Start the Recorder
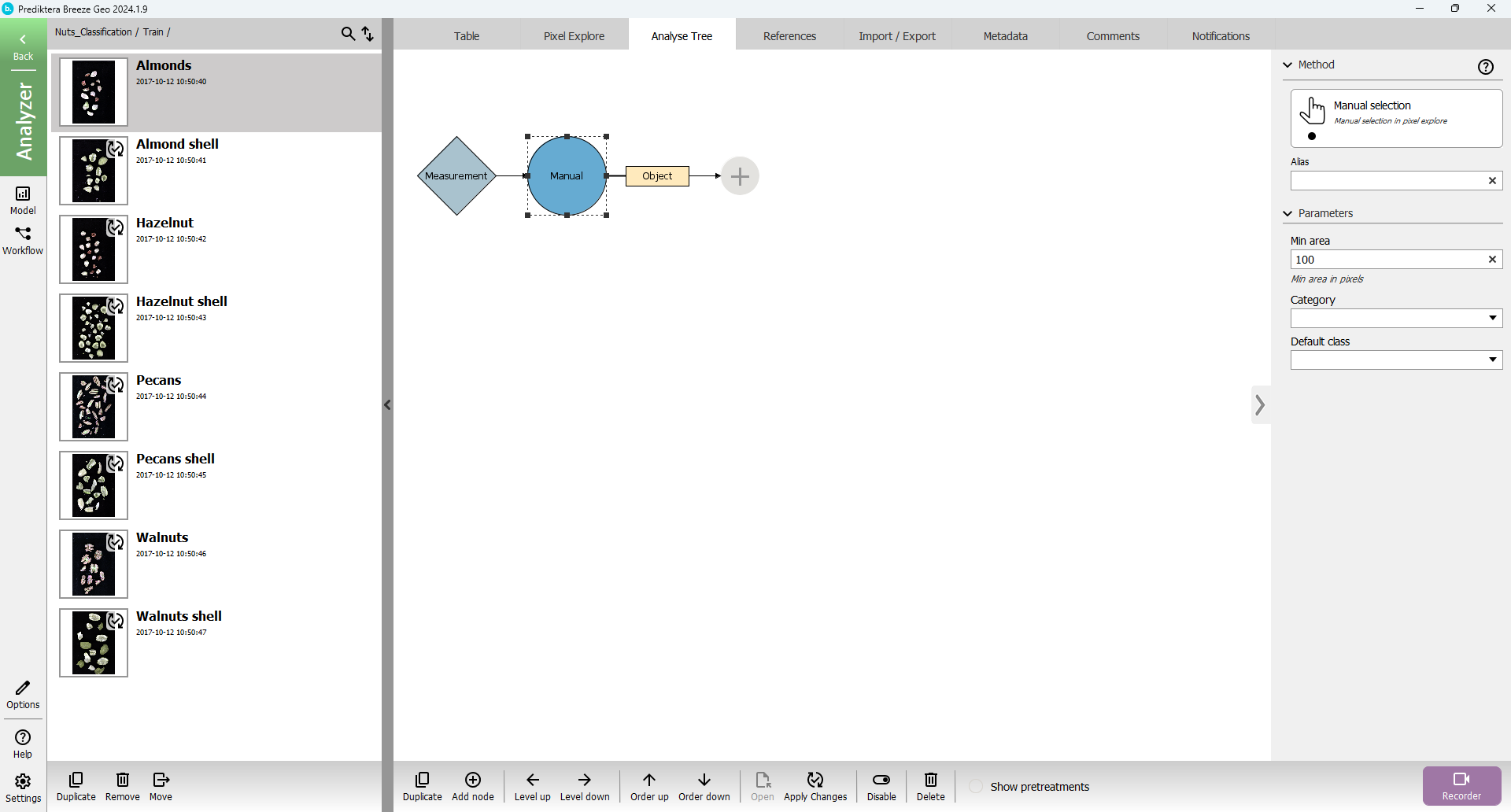This screenshot has height=812, width=1511. [1461, 786]
